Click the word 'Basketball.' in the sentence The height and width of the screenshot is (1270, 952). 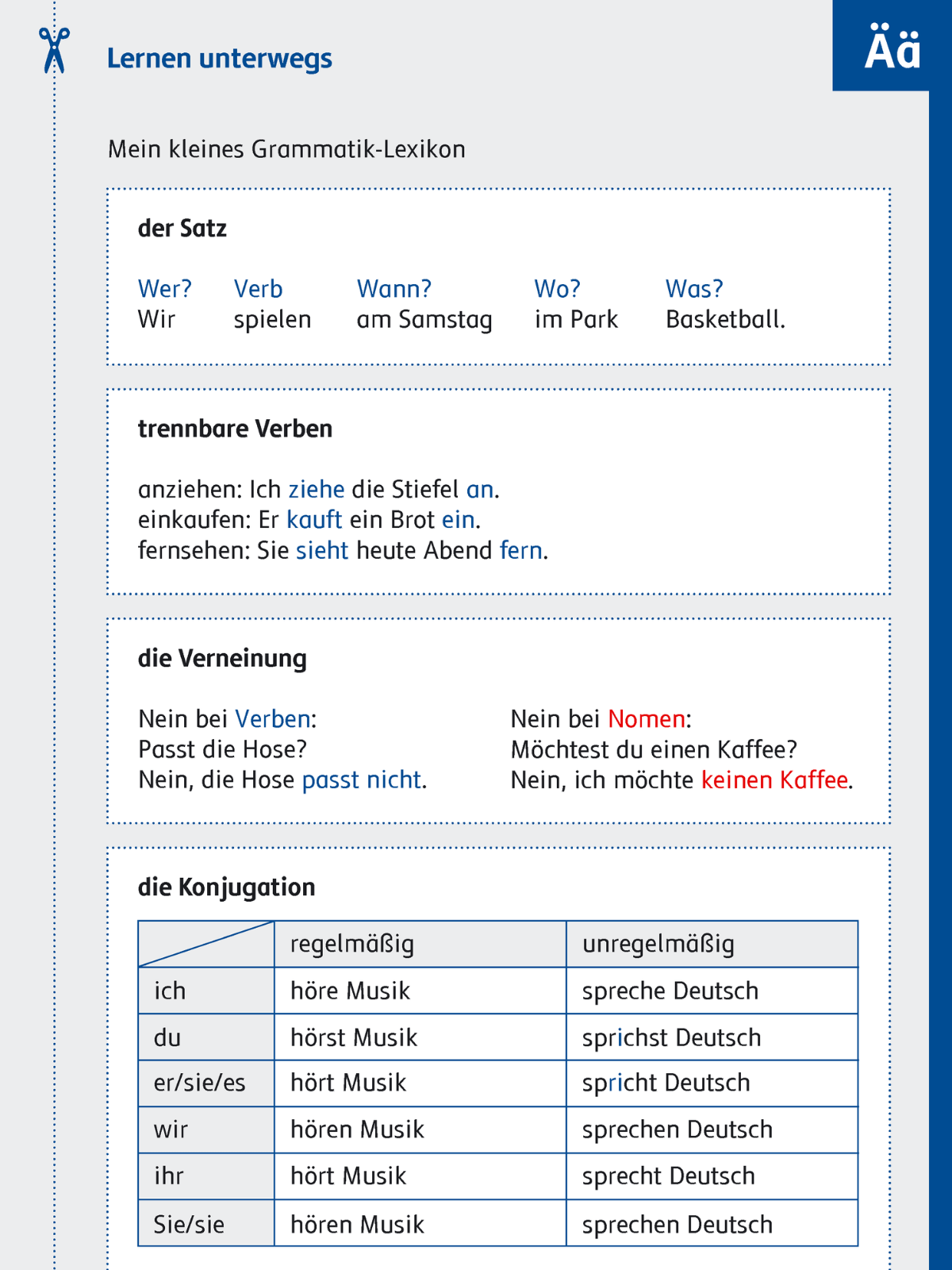click(x=725, y=320)
